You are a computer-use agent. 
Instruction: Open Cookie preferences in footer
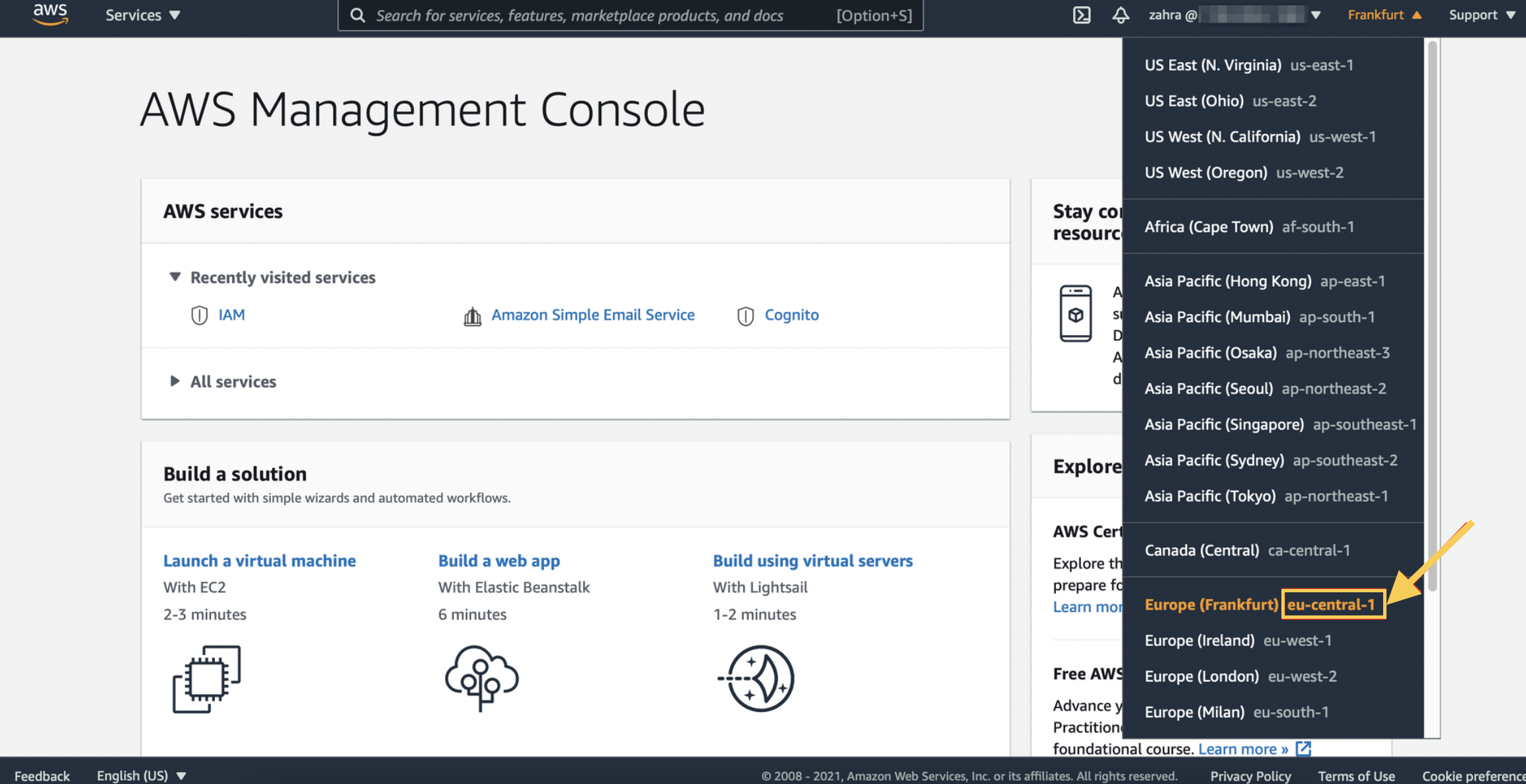click(x=1474, y=775)
